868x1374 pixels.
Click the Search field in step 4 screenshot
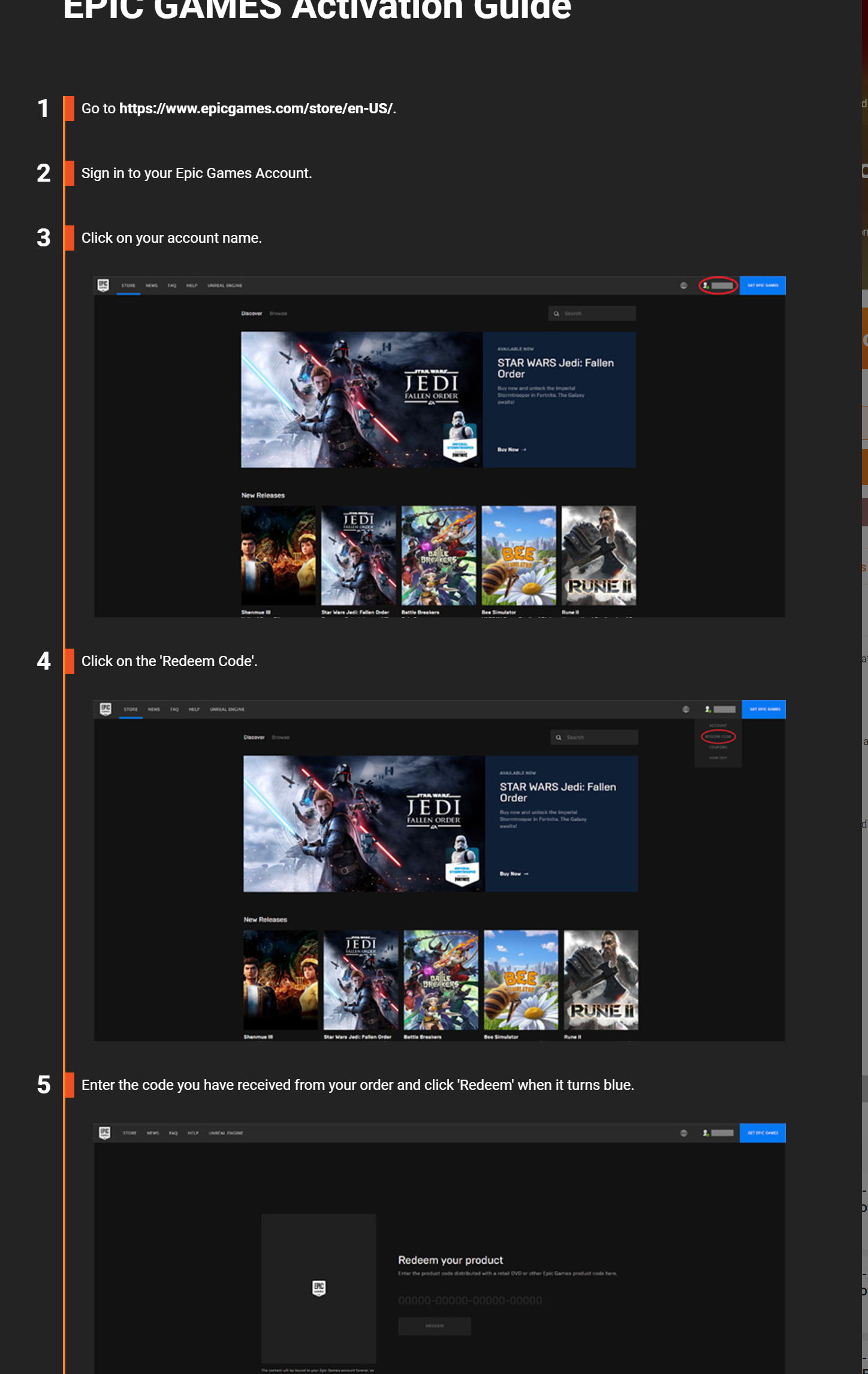595,737
